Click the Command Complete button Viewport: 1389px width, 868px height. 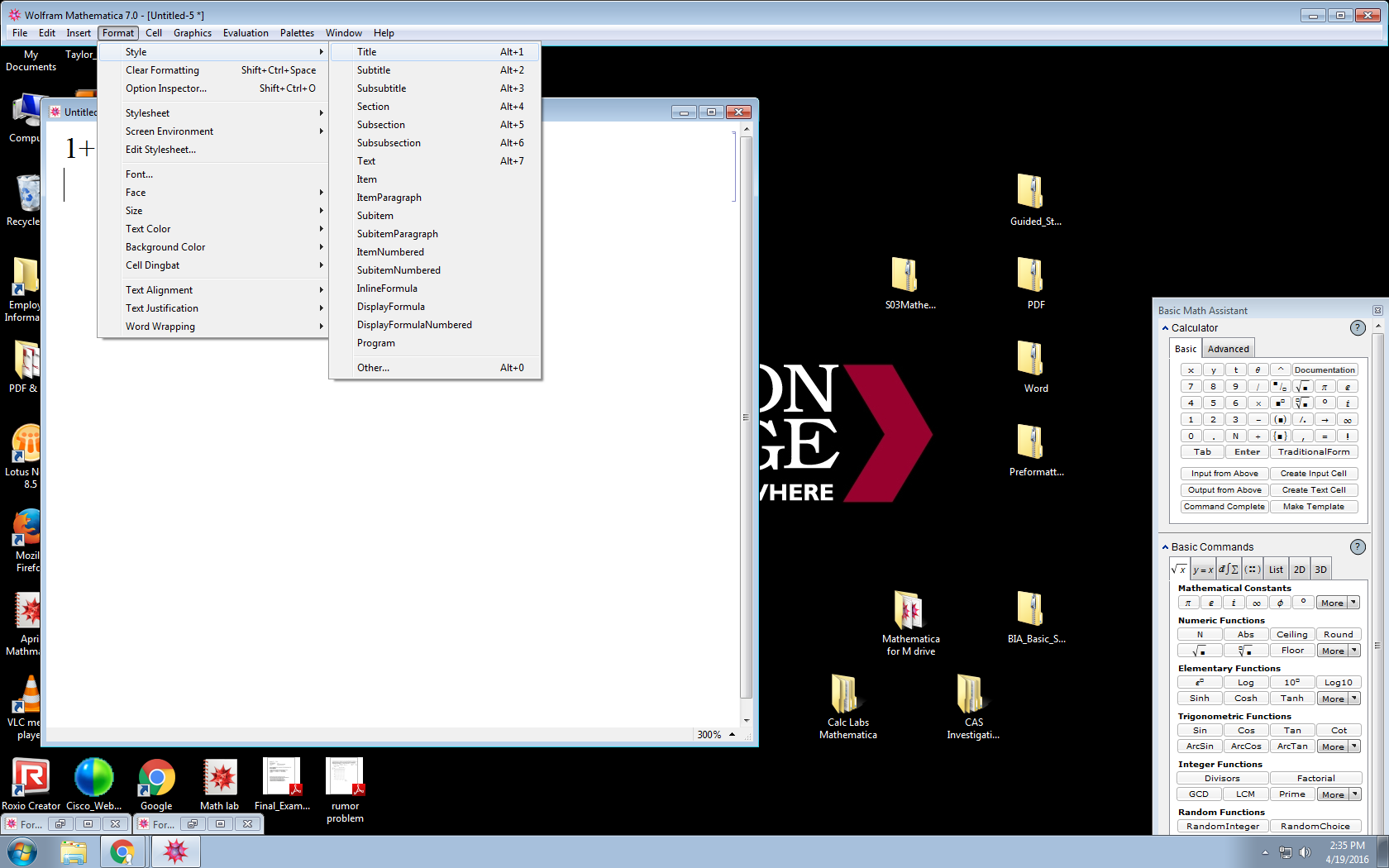point(1224,507)
